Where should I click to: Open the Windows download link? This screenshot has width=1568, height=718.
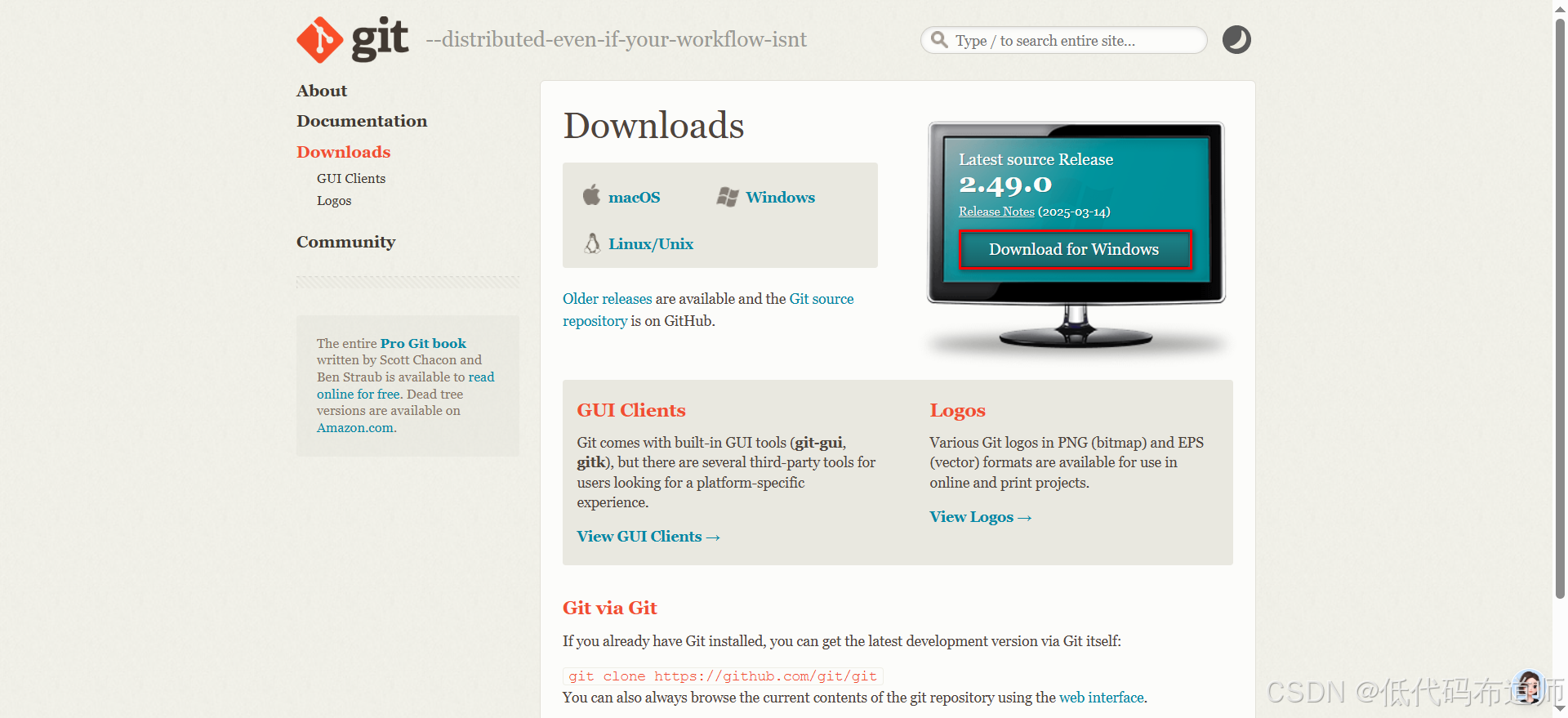(780, 197)
